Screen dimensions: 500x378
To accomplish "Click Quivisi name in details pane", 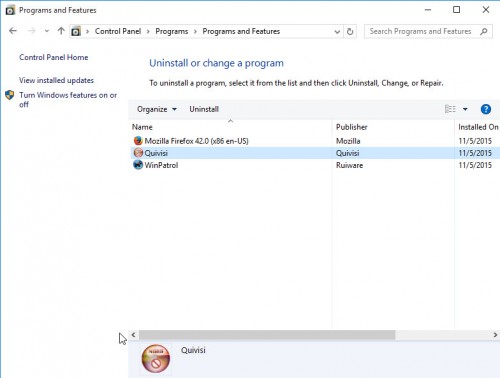I will (x=193, y=350).
